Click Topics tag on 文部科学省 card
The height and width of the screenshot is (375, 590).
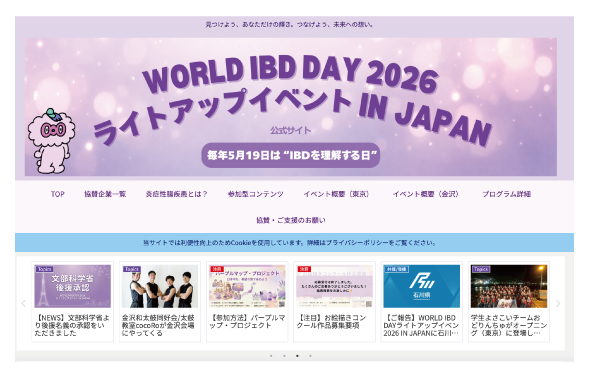44,269
